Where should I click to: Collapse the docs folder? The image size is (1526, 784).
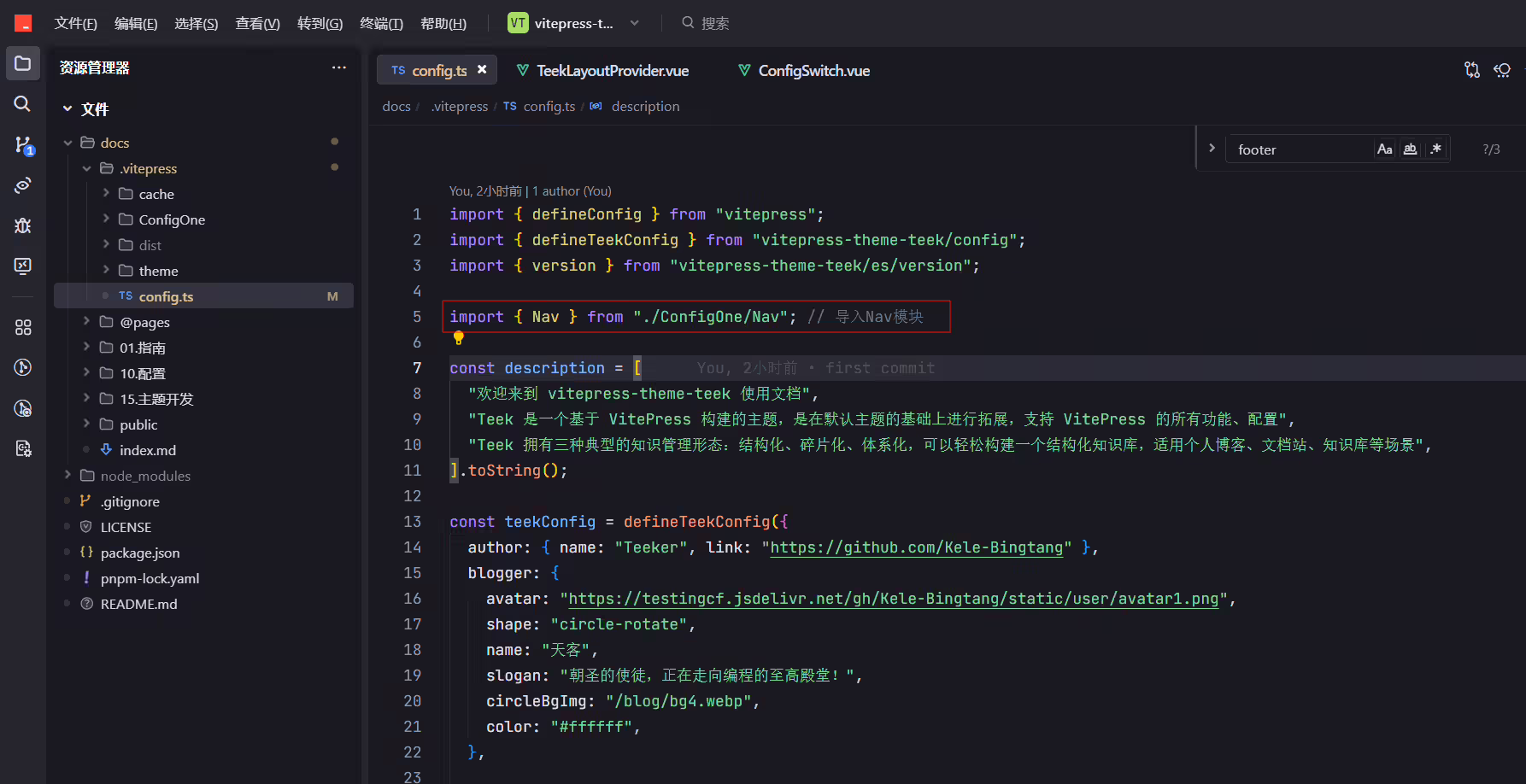[x=68, y=143]
